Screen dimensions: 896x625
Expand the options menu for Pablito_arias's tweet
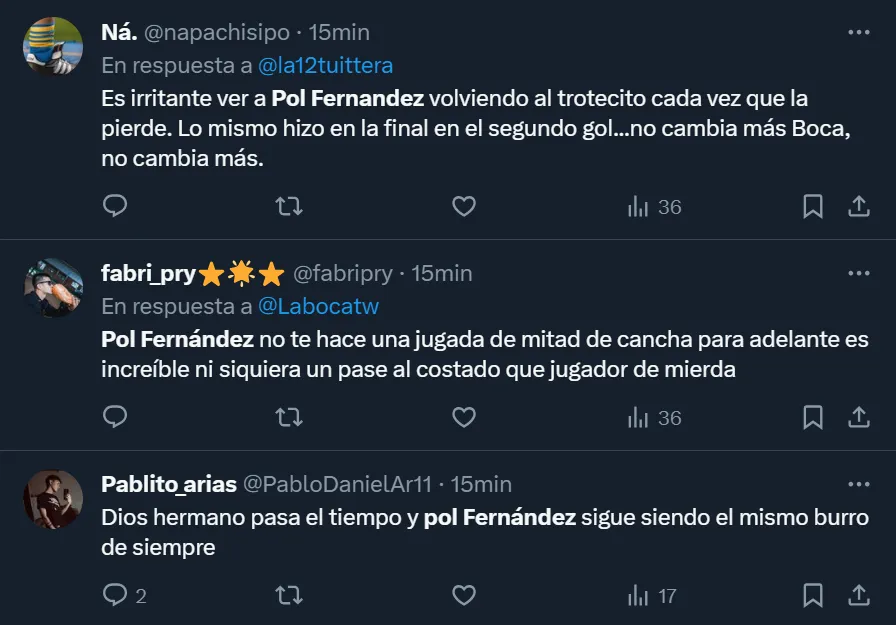coord(858,484)
